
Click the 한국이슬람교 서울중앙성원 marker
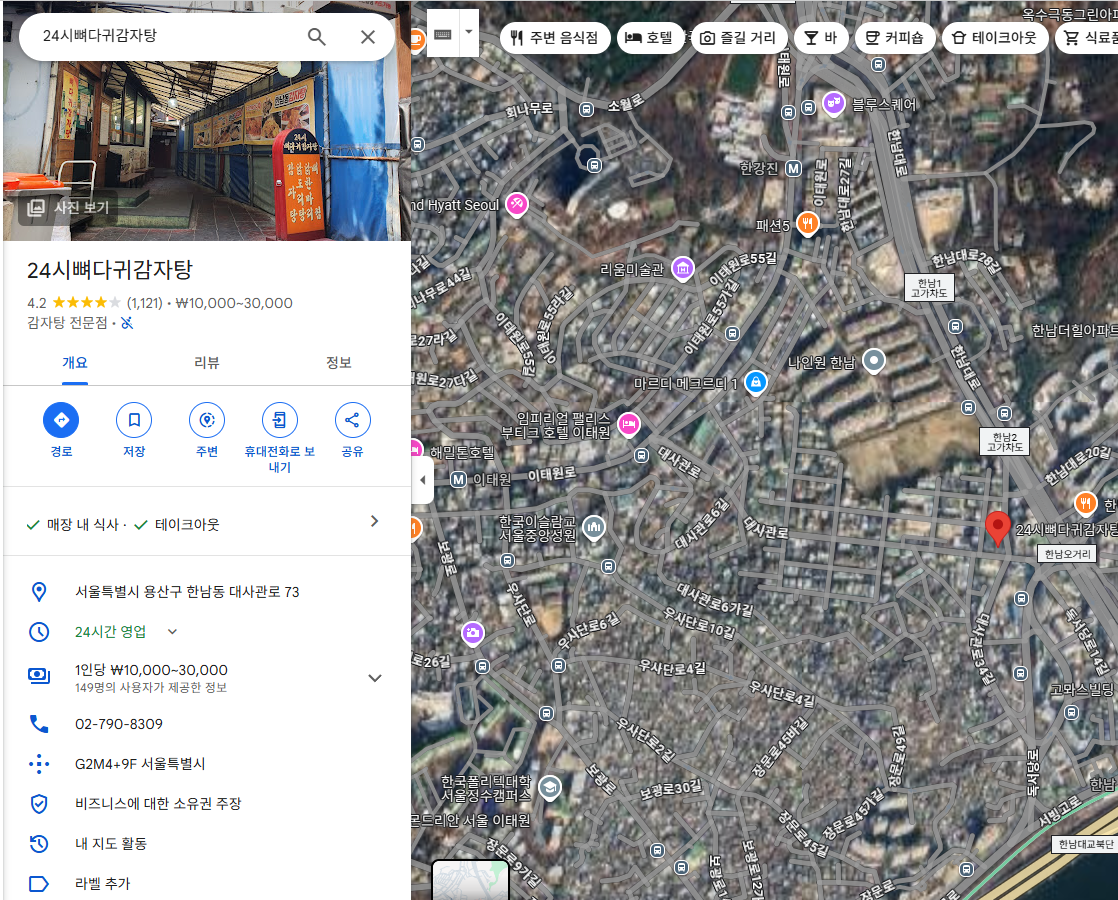coord(594,528)
